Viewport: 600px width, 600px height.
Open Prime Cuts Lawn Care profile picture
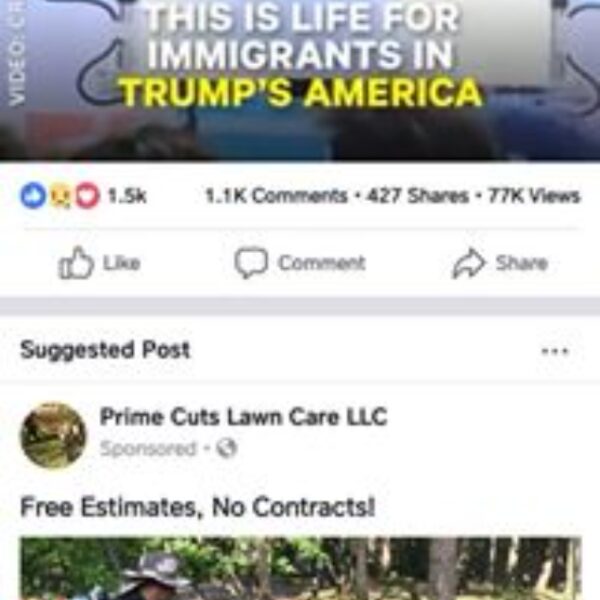click(53, 436)
